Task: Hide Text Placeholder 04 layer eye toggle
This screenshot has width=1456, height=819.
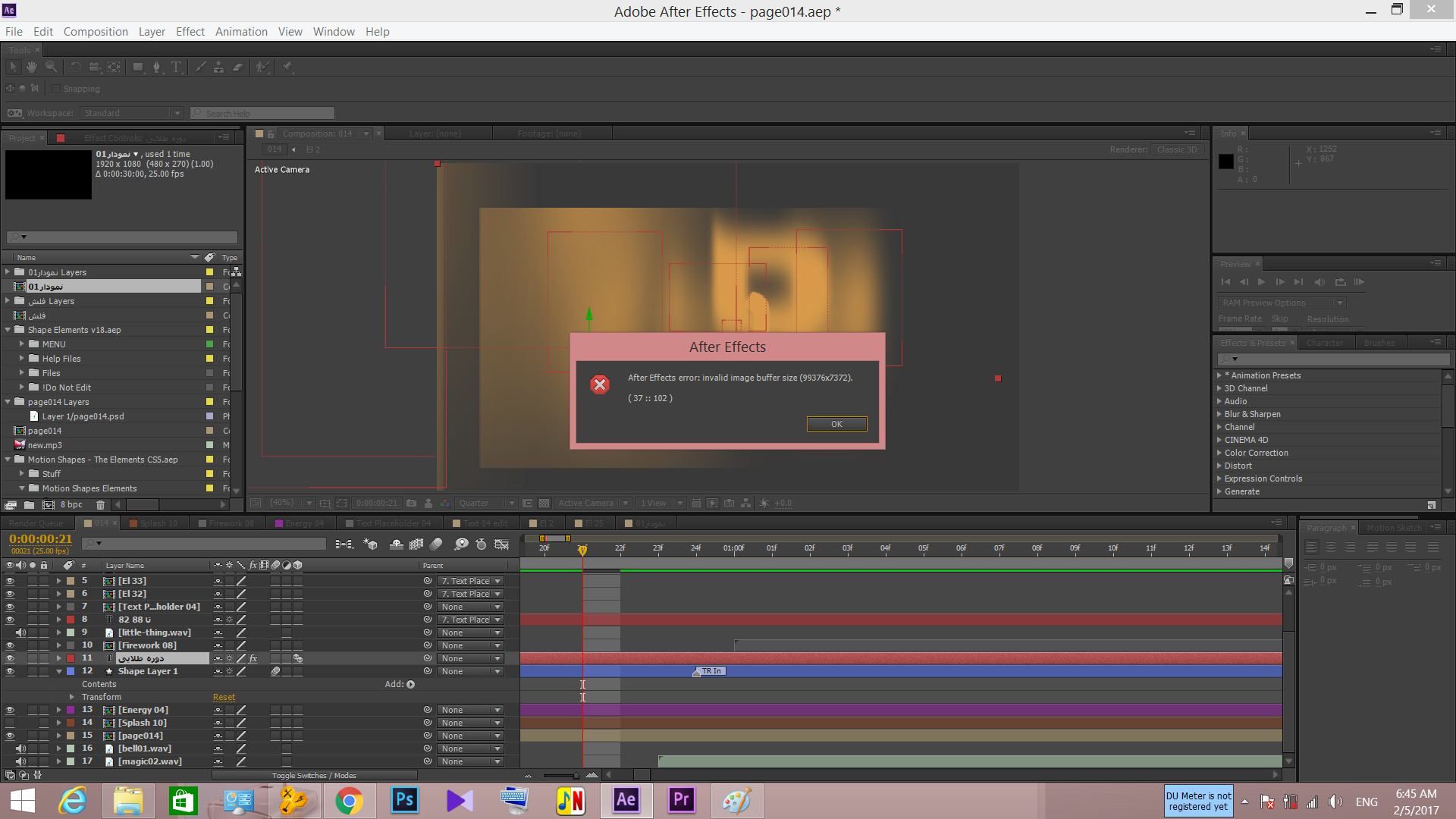Action: [10, 607]
